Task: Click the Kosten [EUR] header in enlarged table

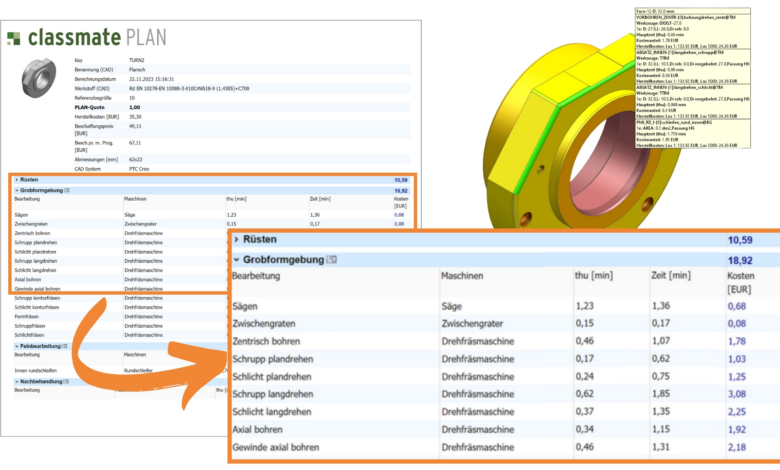Action: [x=741, y=282]
